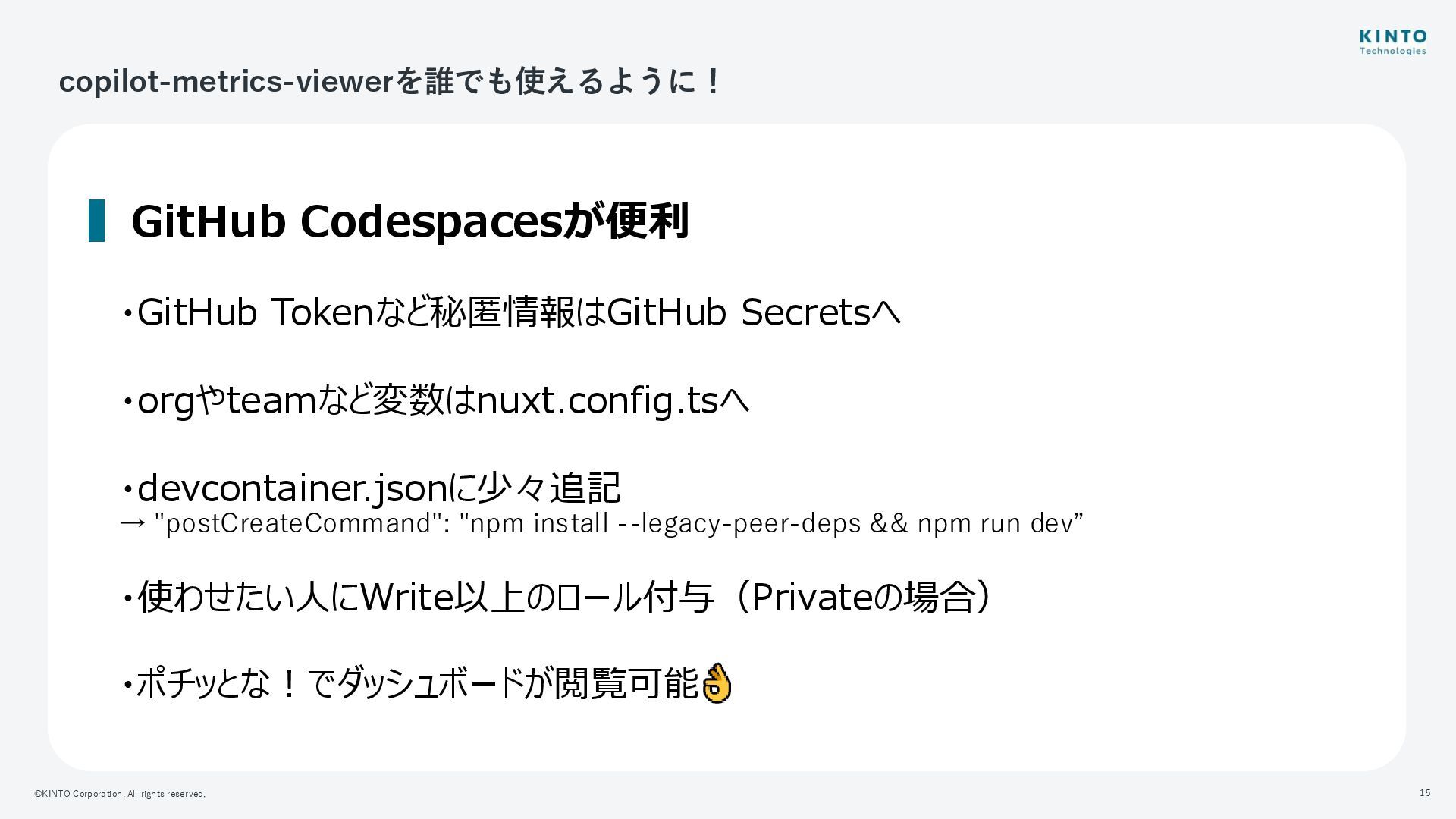The height and width of the screenshot is (819, 1456).
Task: Click the --legacy-peer-deps flag text
Action: pos(740,523)
